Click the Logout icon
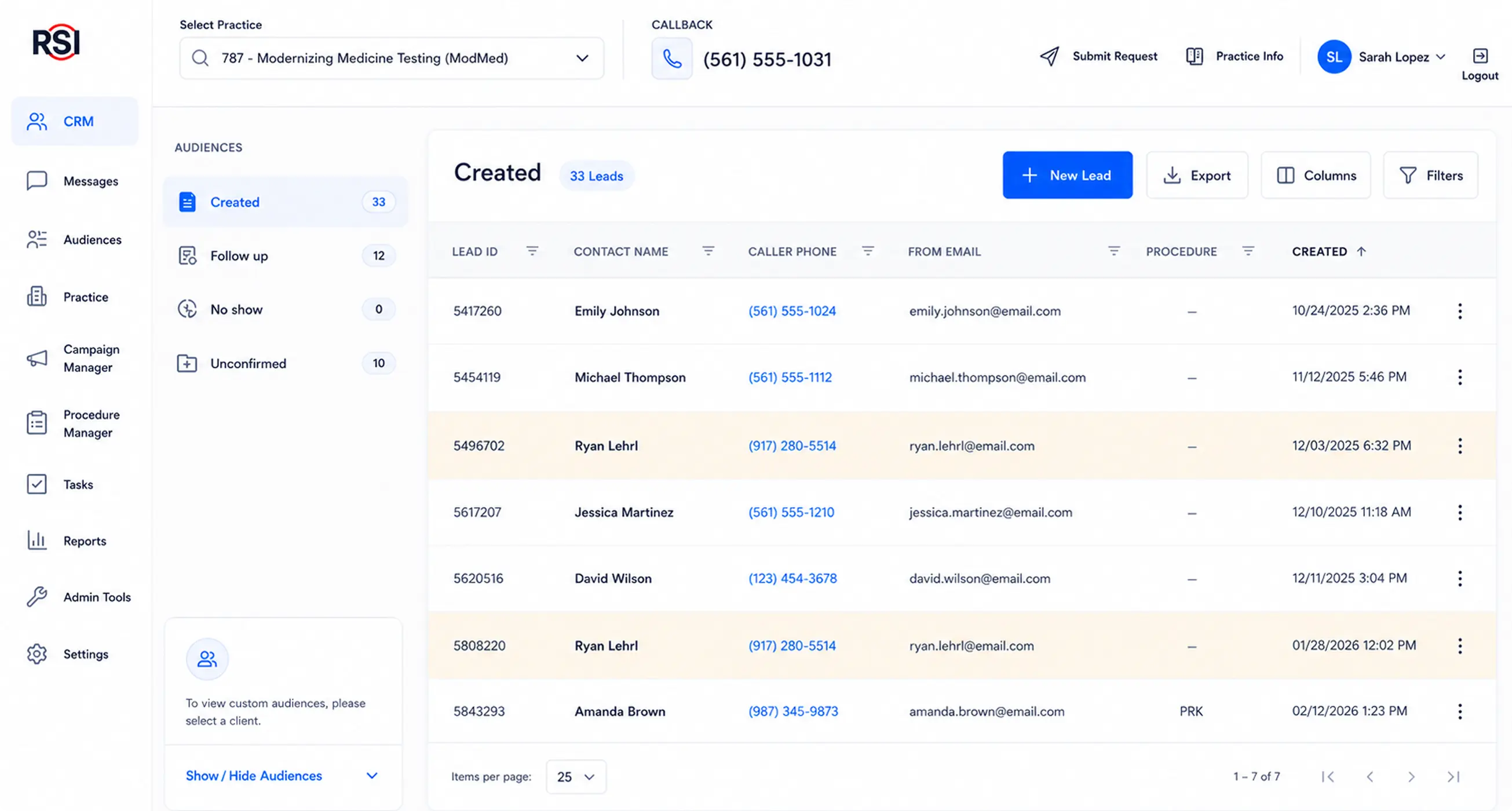1512x811 pixels. click(1480, 56)
